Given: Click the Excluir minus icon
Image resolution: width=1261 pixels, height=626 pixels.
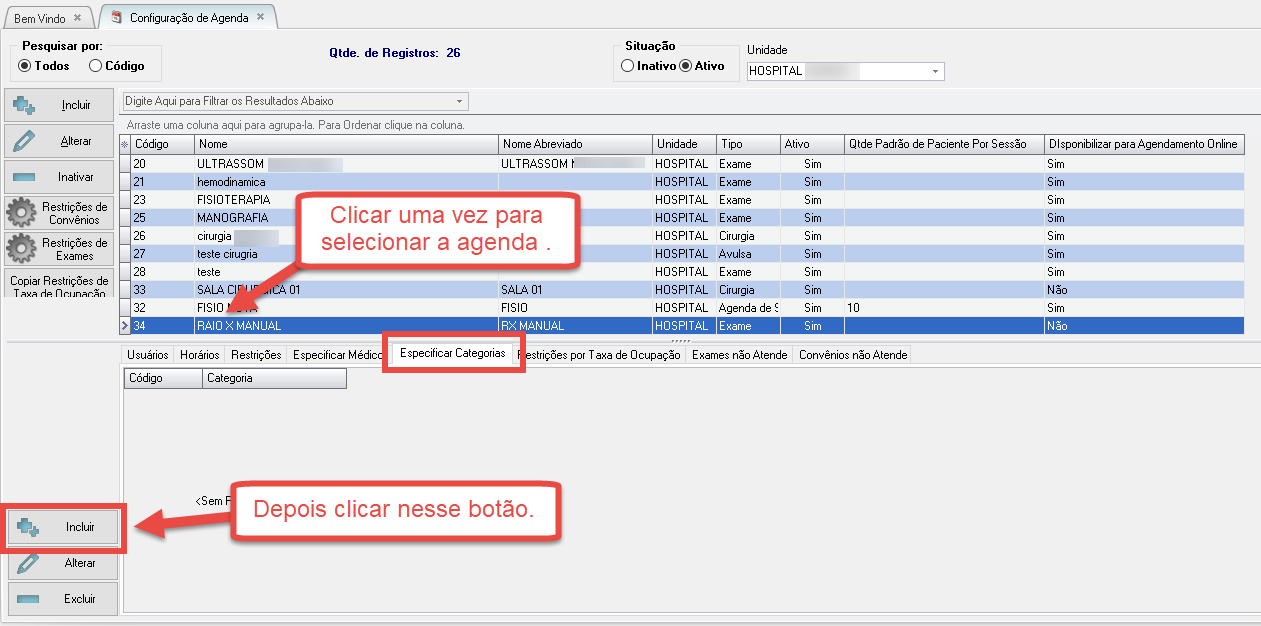Looking at the screenshot, I should [28, 599].
